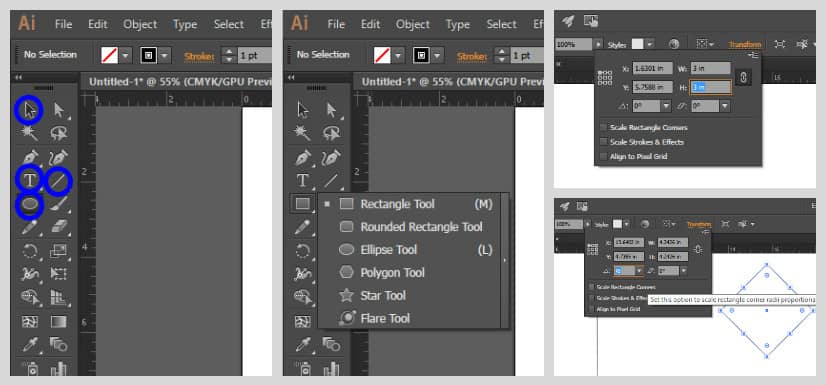This screenshot has width=826, height=385.
Task: Check Scale Rectangle Corners in diamond screenshot
Action: pyautogui.click(x=592, y=287)
